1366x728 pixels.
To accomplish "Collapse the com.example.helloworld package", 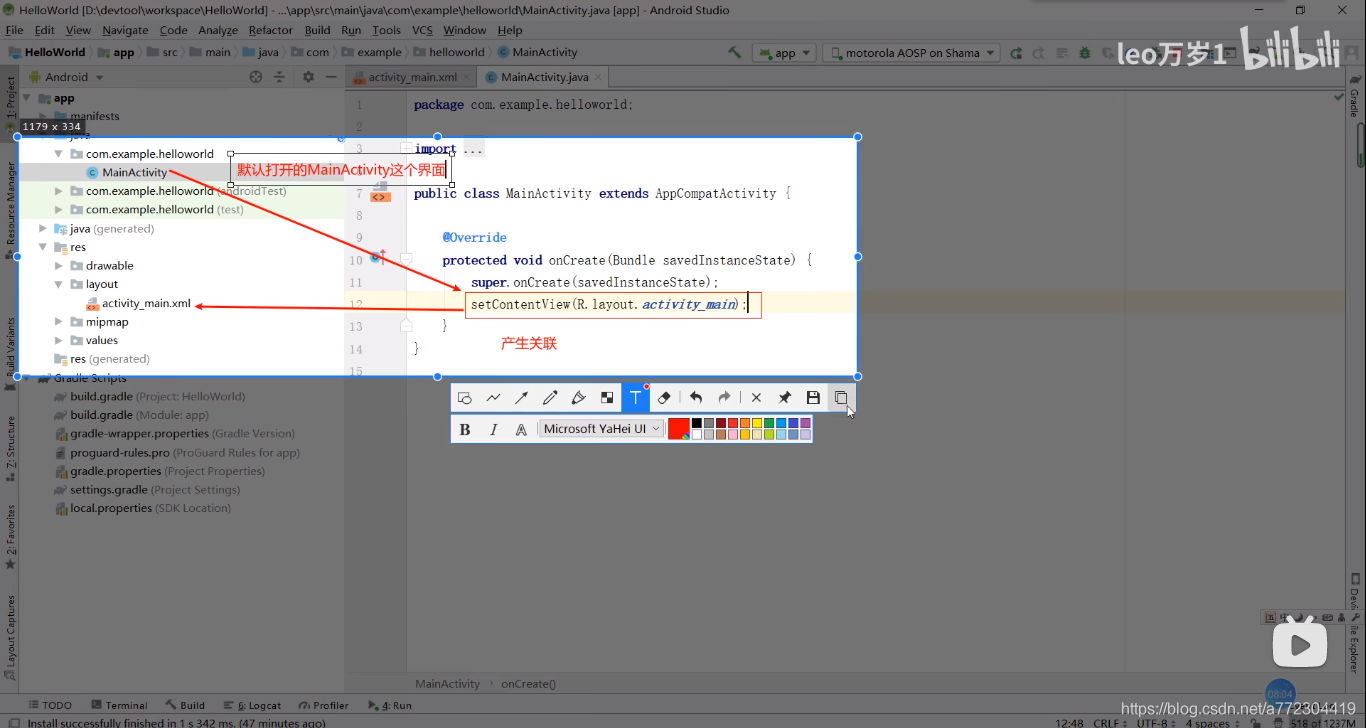I will [59, 154].
